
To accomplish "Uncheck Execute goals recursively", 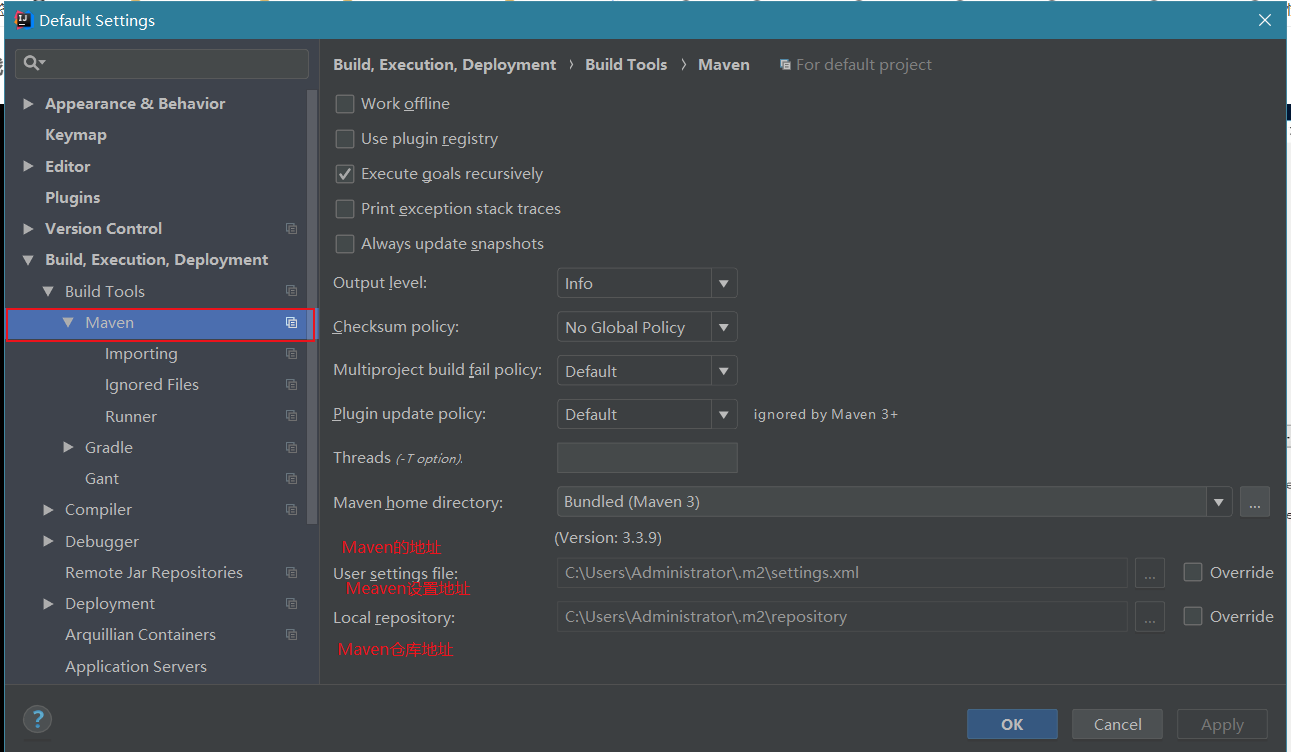I will 345,174.
